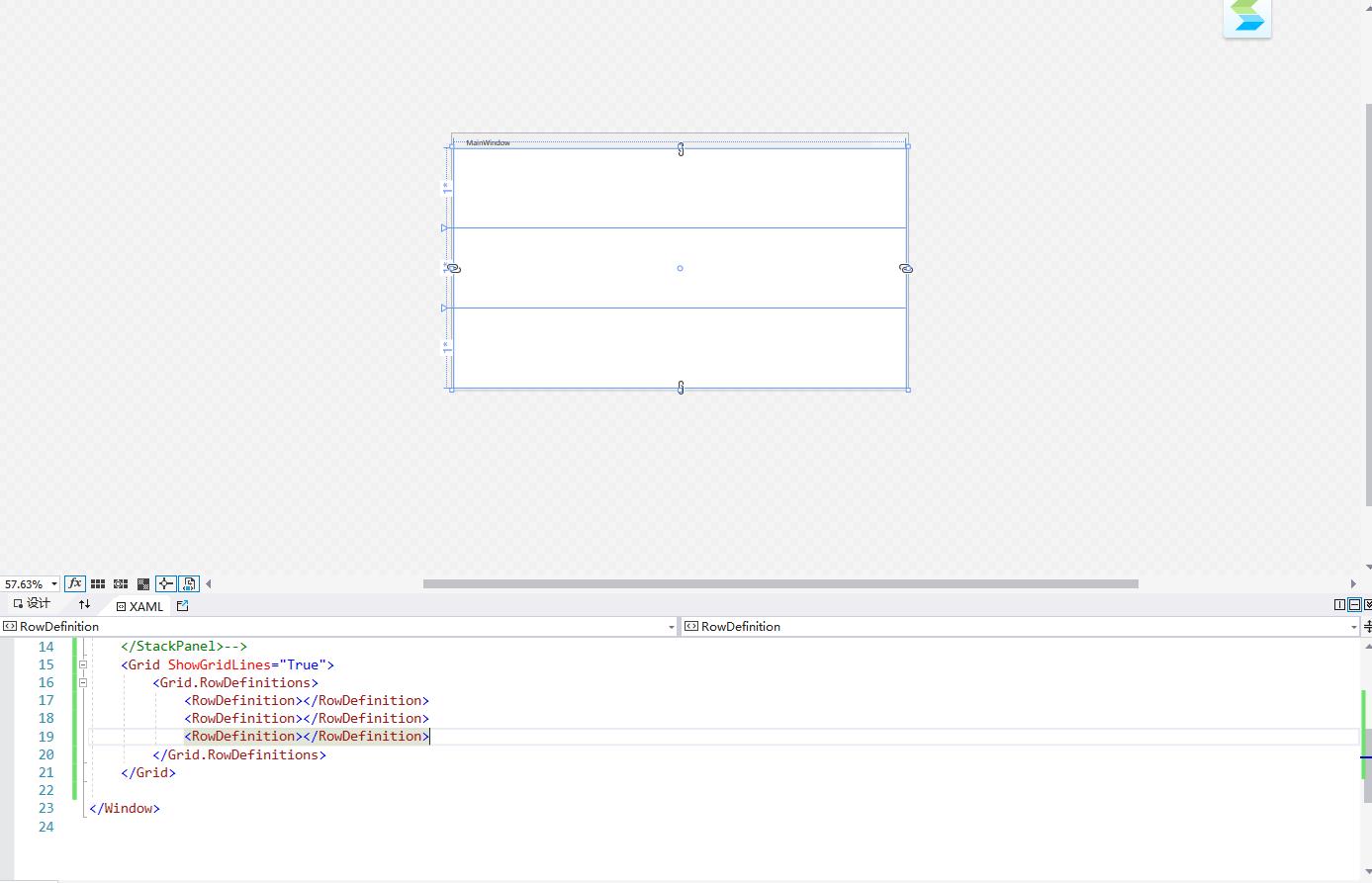The width and height of the screenshot is (1372, 883).
Task: Click the right margin chain link icon
Action: pos(906,268)
